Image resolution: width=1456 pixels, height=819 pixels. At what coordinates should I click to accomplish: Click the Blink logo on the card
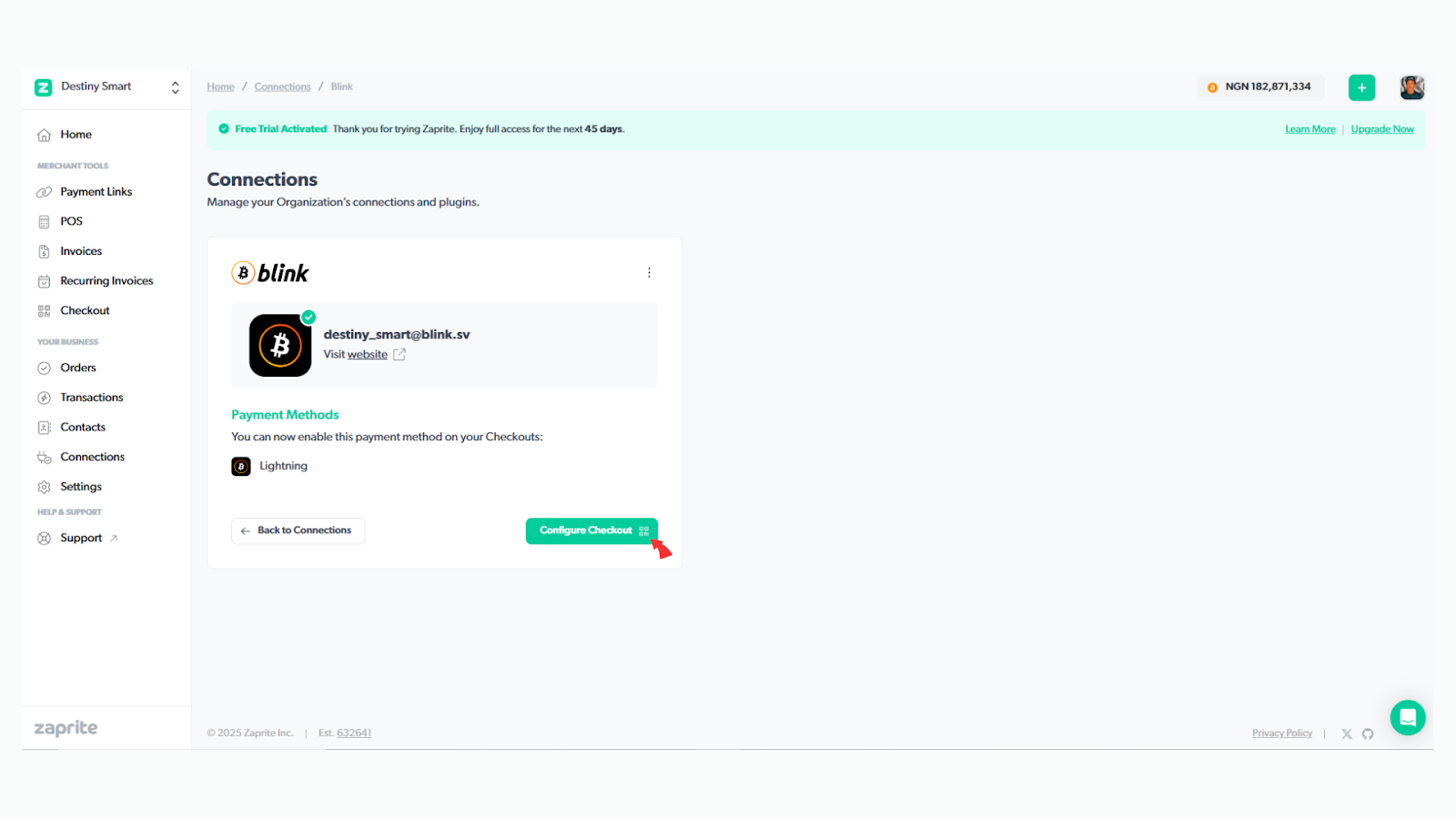pos(270,273)
